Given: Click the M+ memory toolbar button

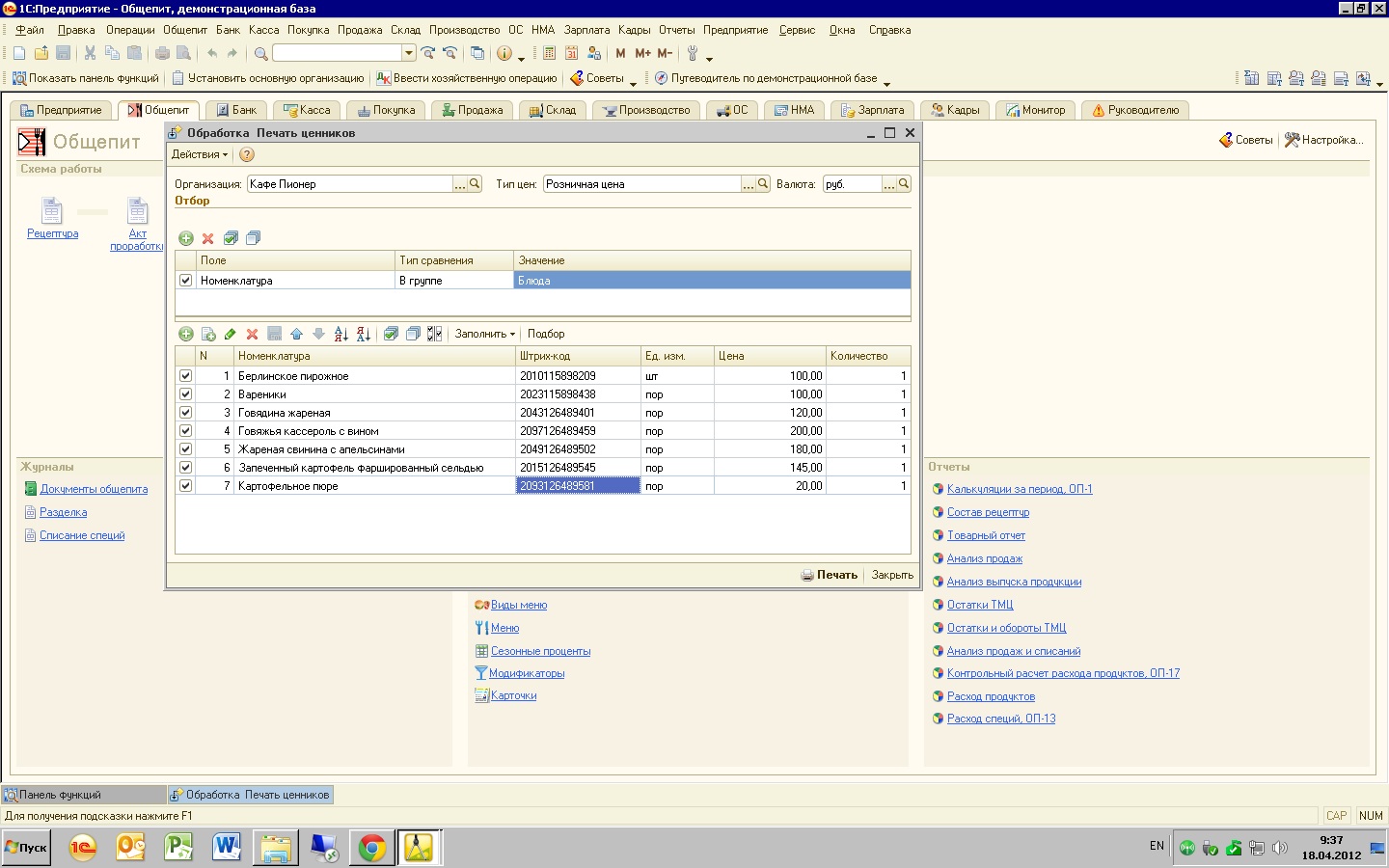Looking at the screenshot, I should pyautogui.click(x=642, y=53).
